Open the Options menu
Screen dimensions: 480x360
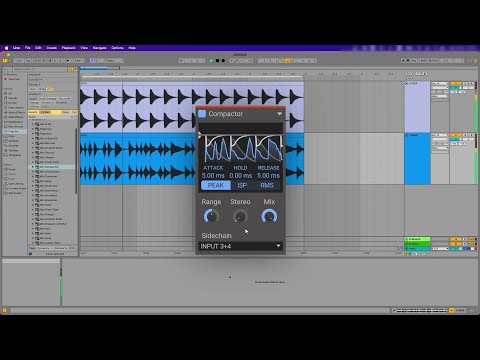117,48
